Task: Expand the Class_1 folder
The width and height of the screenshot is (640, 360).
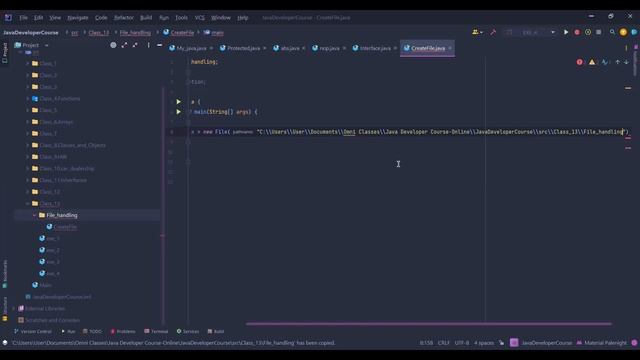Action: pyautogui.click(x=28, y=64)
